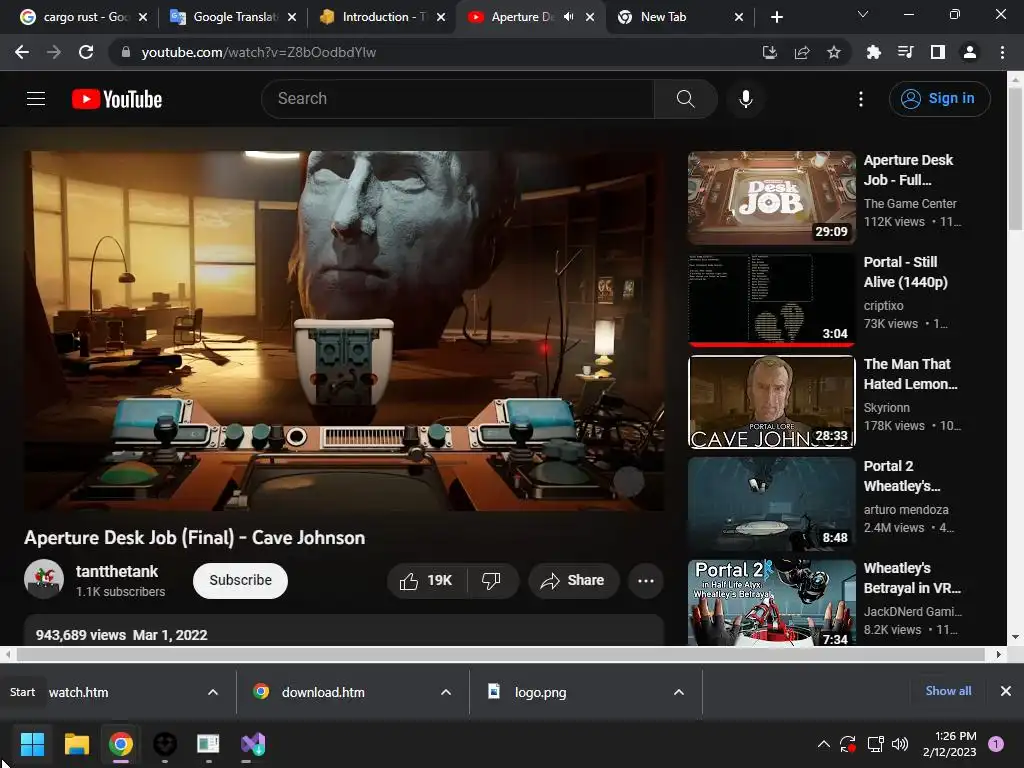Screen dimensions: 1024x768
Task: Open File Explorer from taskbar
Action: pos(76,744)
